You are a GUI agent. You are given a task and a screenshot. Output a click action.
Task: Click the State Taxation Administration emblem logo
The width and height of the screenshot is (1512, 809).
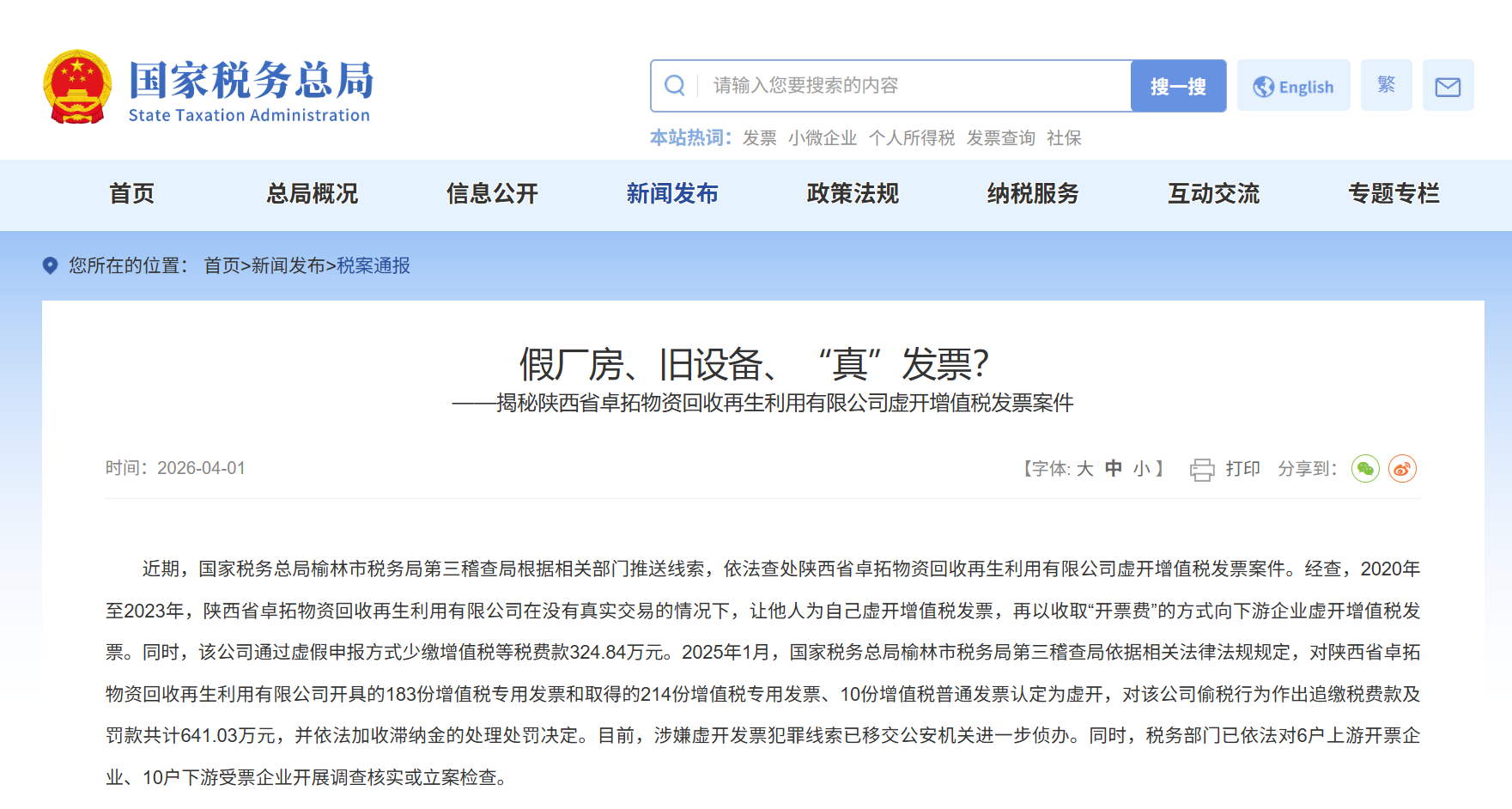click(77, 86)
